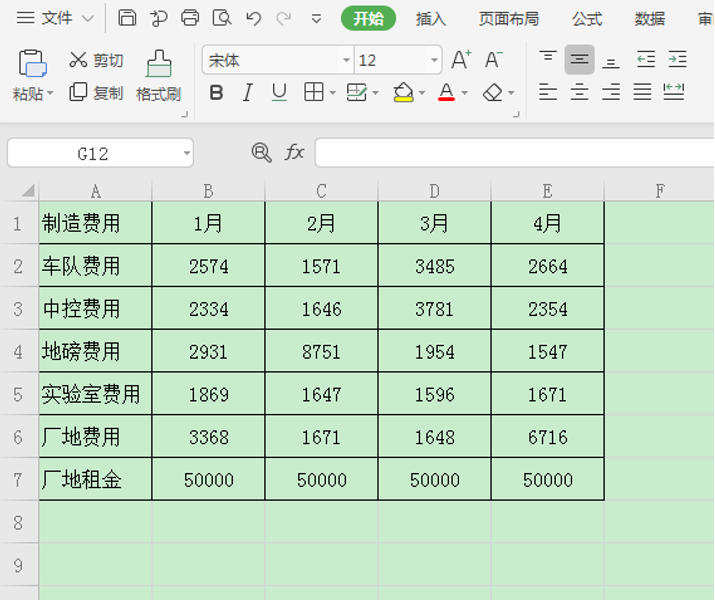Activate 格式刷 format painter
The image size is (715, 600).
[x=159, y=76]
